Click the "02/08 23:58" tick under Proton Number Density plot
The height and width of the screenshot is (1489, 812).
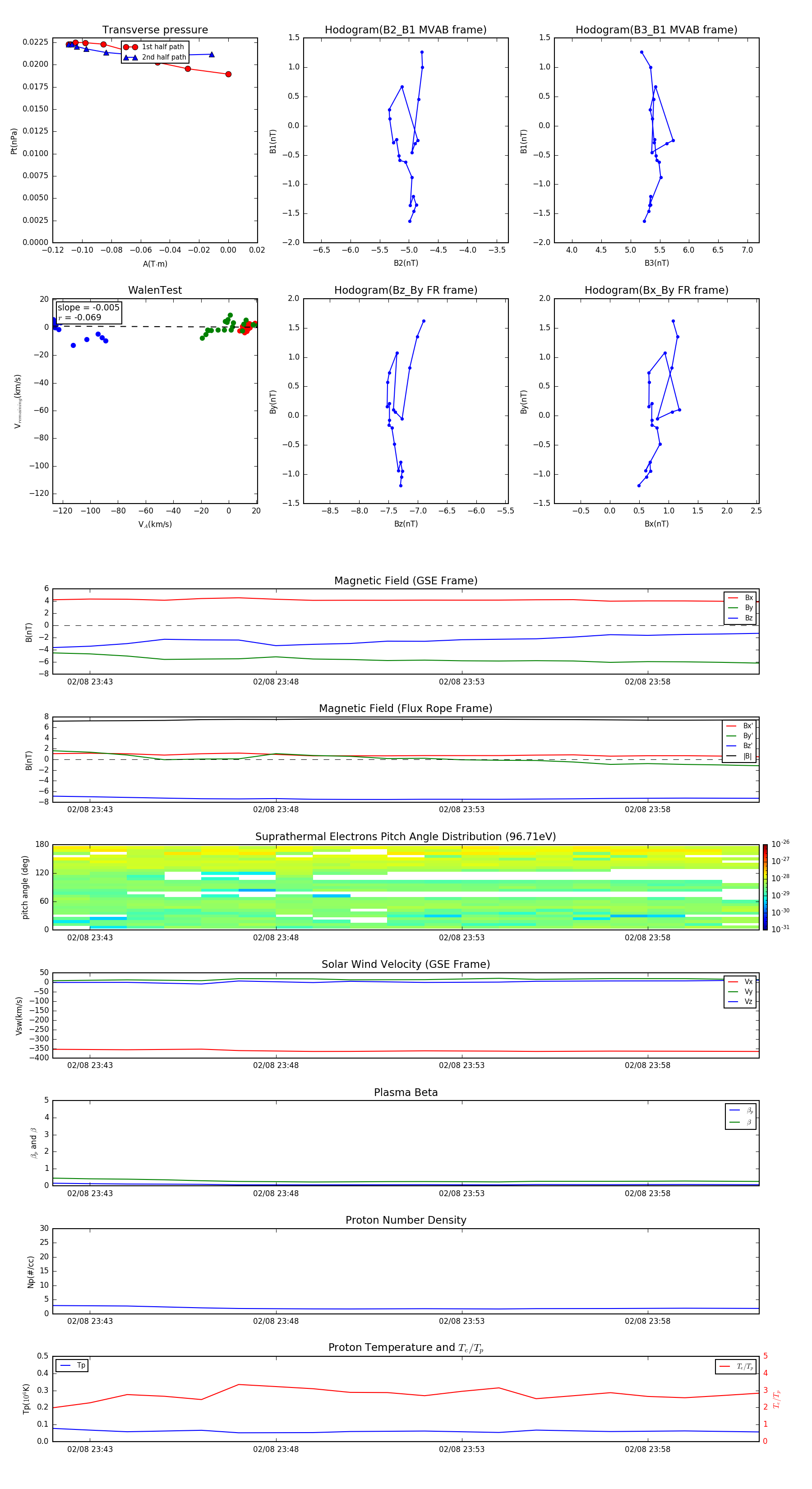point(647,1321)
